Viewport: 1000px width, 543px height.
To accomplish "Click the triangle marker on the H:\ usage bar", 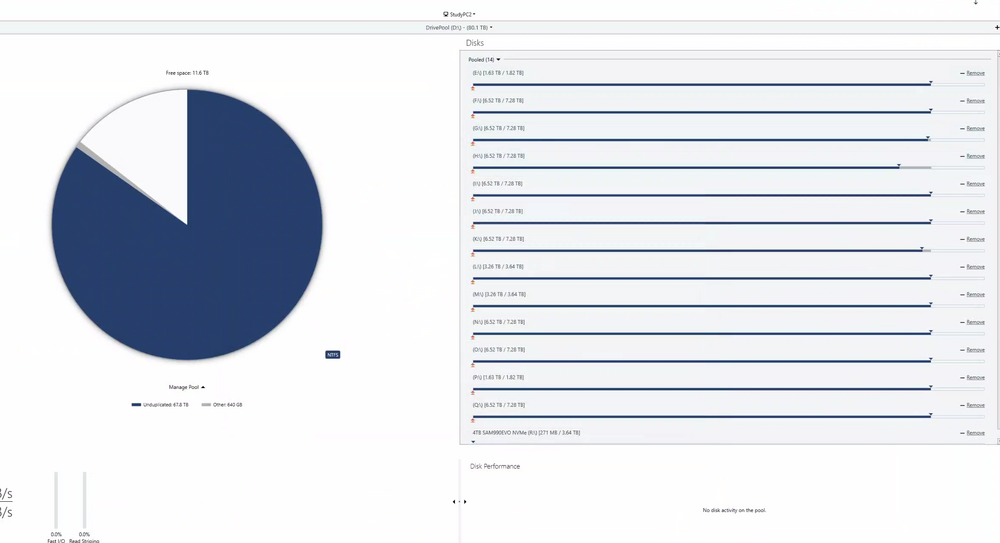I will coord(899,166).
